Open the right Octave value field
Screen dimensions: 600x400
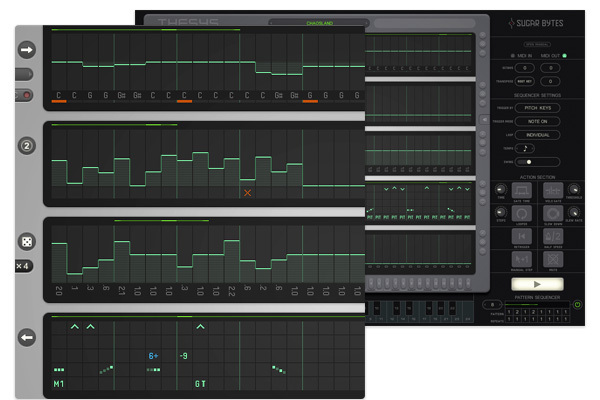(550, 68)
